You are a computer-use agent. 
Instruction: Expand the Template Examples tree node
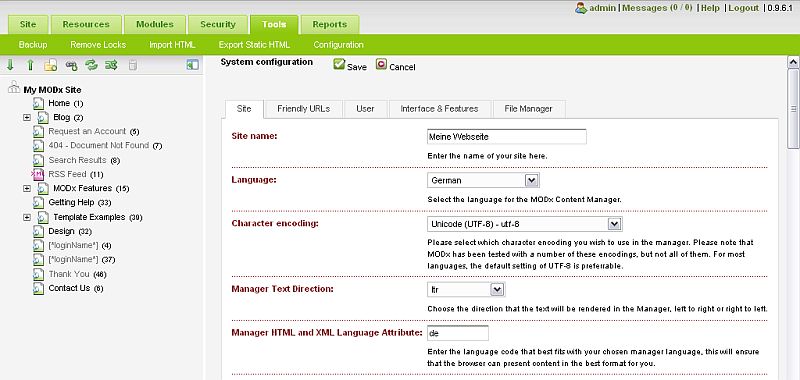click(x=27, y=217)
